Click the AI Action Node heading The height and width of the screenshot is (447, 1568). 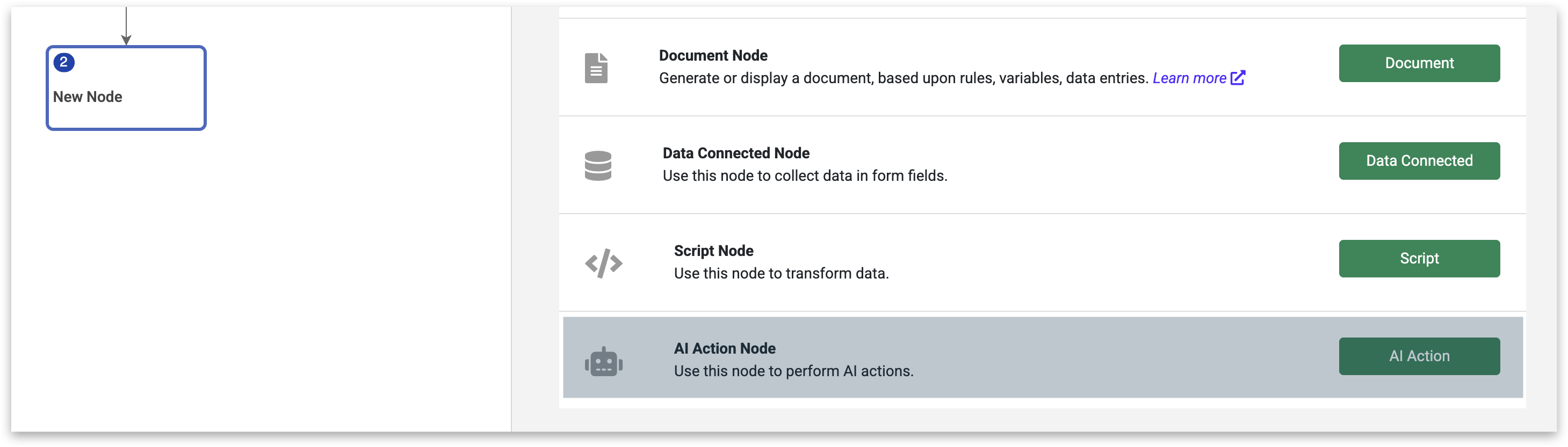tap(724, 348)
